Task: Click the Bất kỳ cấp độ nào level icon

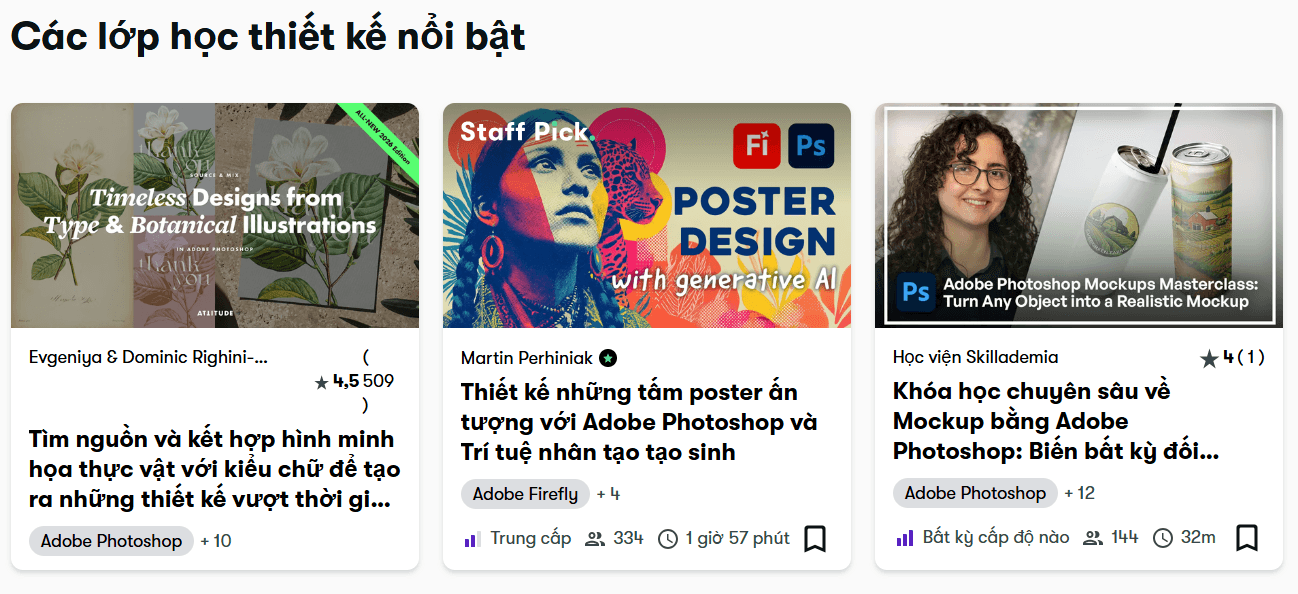Action: click(x=904, y=538)
